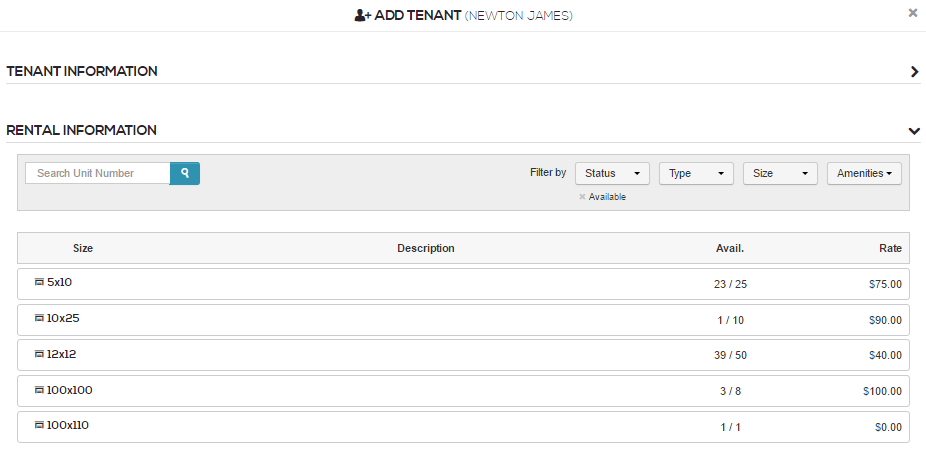Collapse the Rental Information section chevron
Image resolution: width=926 pixels, height=452 pixels.
point(914,131)
